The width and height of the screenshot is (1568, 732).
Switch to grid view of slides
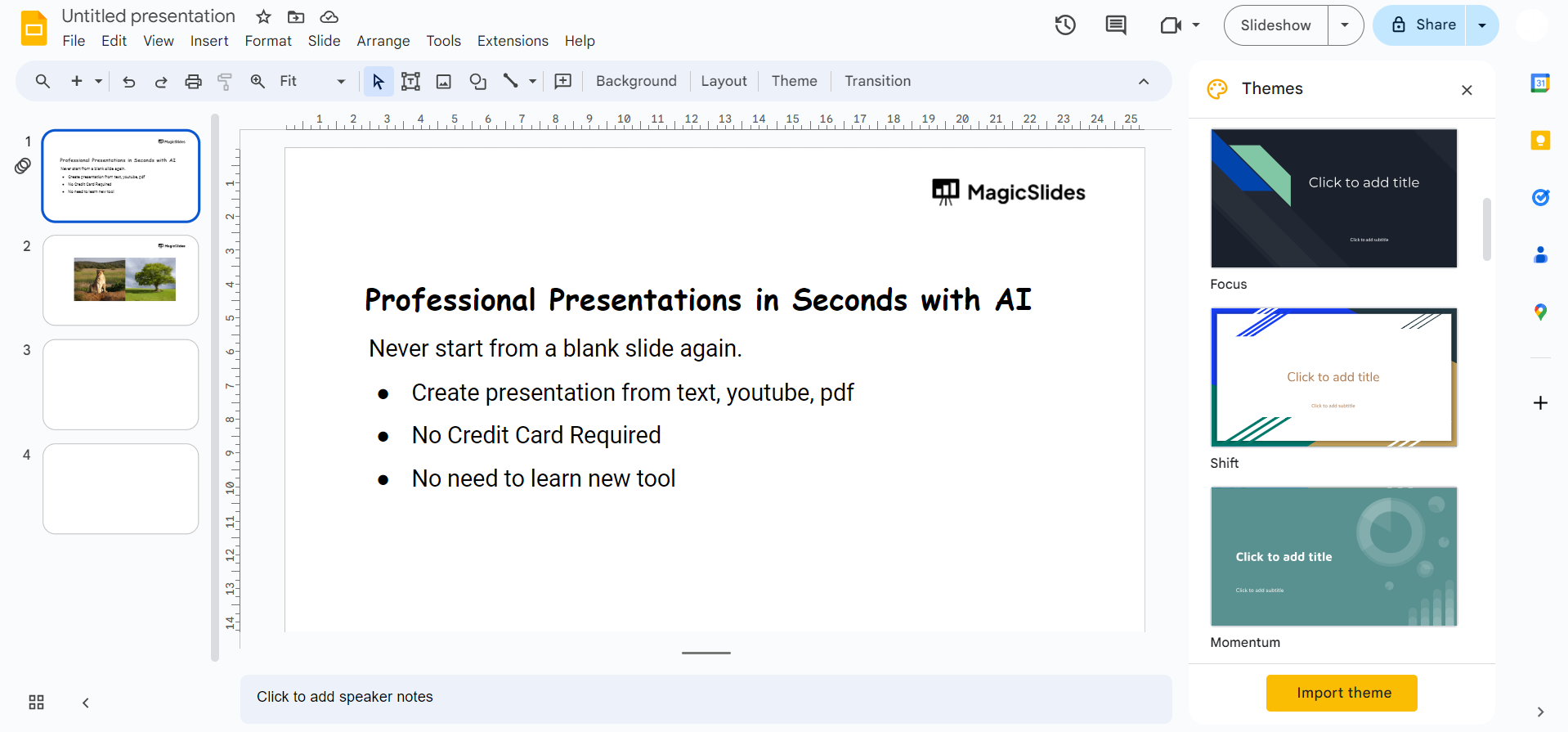[36, 703]
